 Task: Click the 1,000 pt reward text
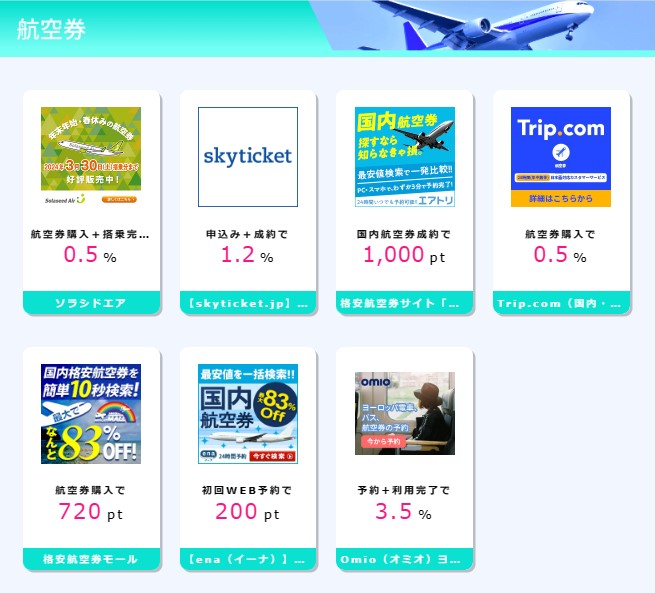coord(404,254)
